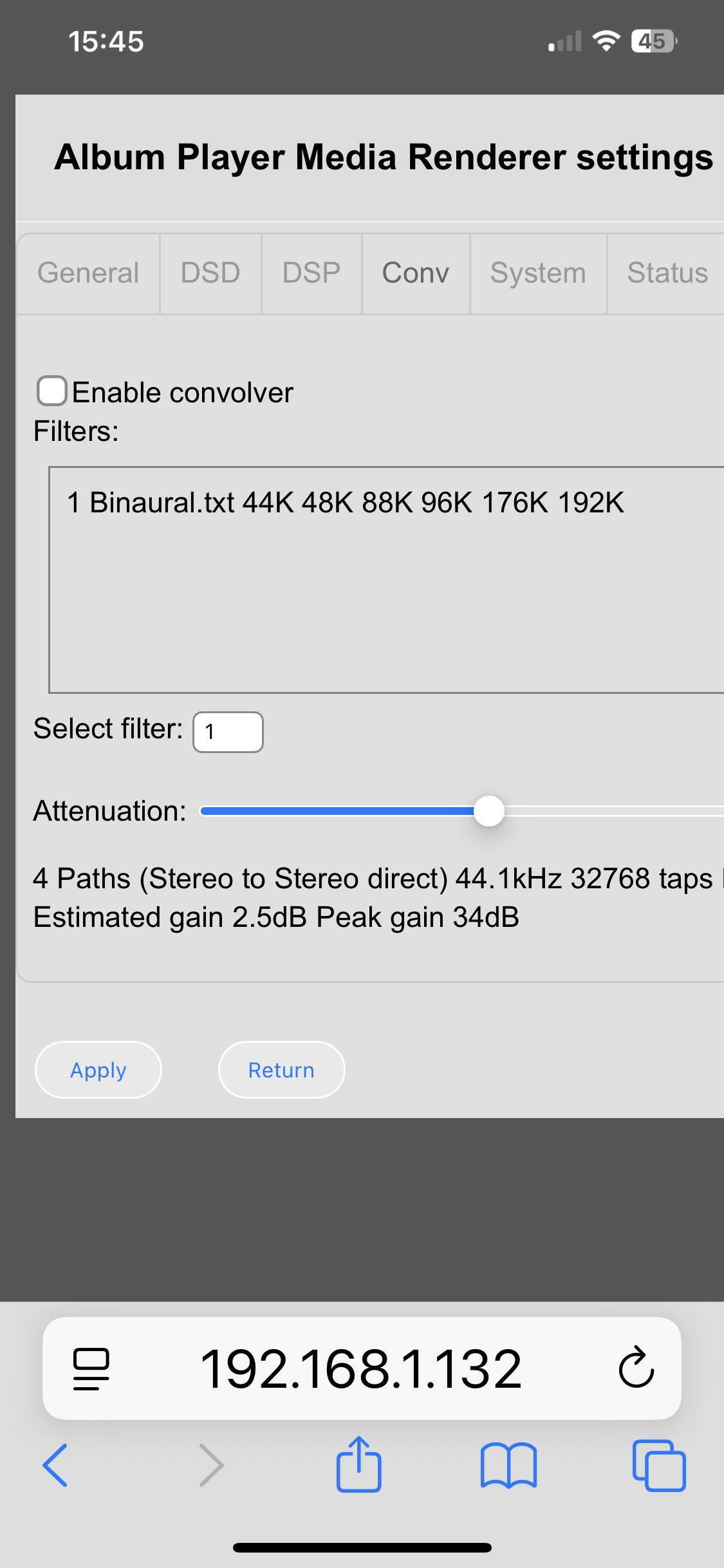Open the Share sheet icon
The image size is (724, 1568).
(x=358, y=1464)
